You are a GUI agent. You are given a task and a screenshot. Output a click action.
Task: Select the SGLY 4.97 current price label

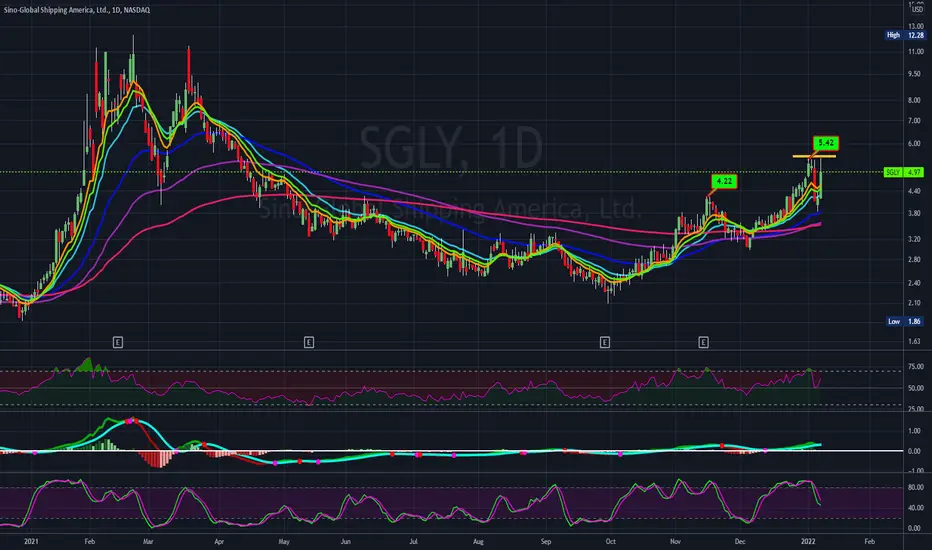[x=903, y=172]
